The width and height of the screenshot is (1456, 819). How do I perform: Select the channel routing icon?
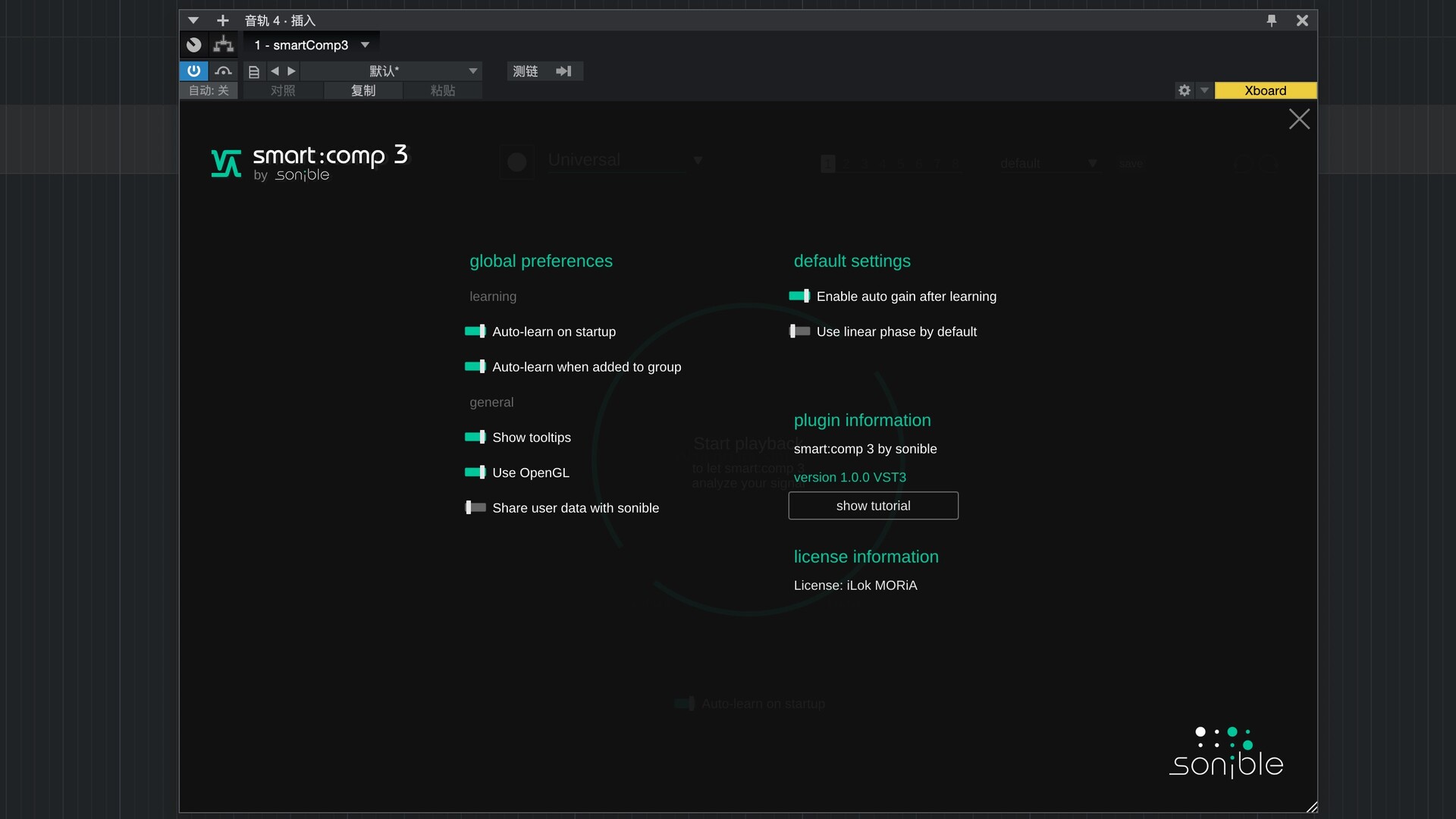pyautogui.click(x=223, y=45)
